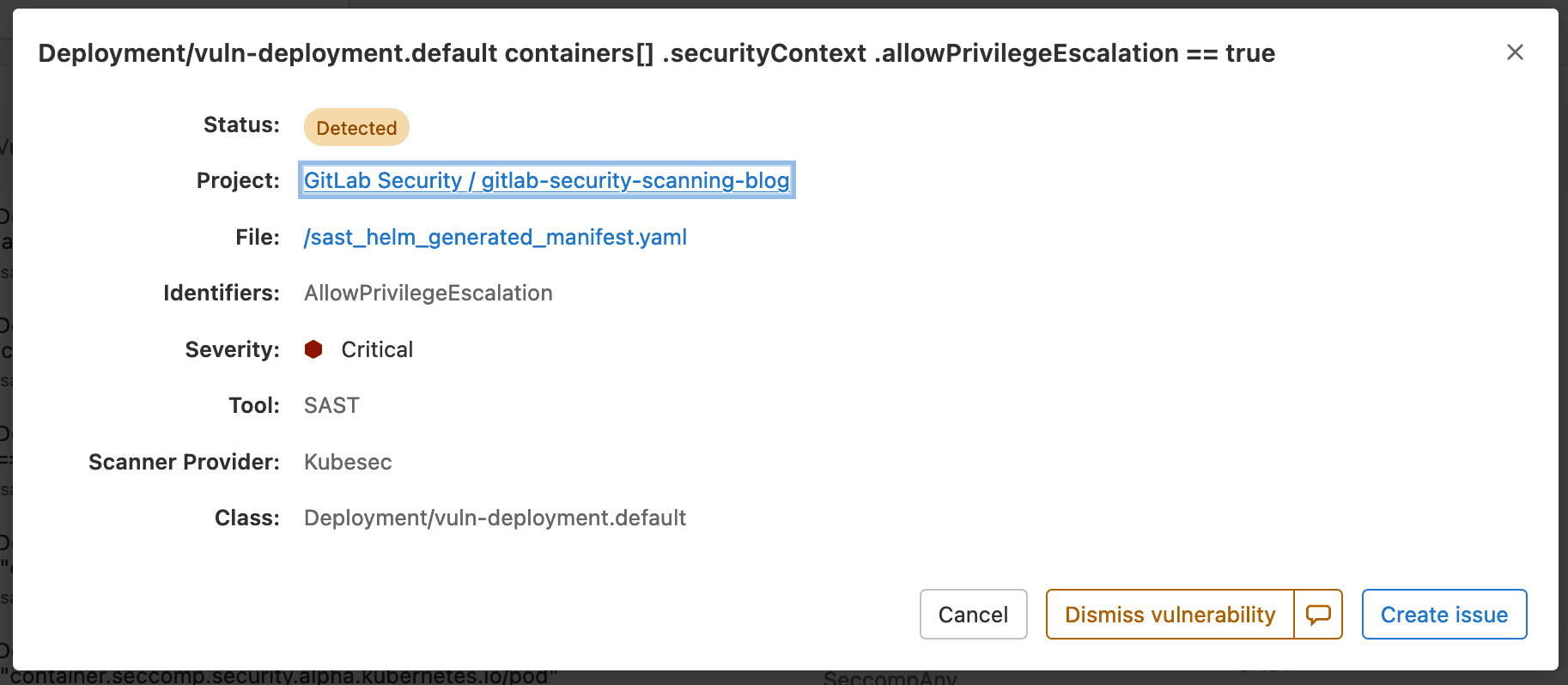Click the Kubesec scanner provider value
This screenshot has height=685, width=1568.
(x=348, y=462)
